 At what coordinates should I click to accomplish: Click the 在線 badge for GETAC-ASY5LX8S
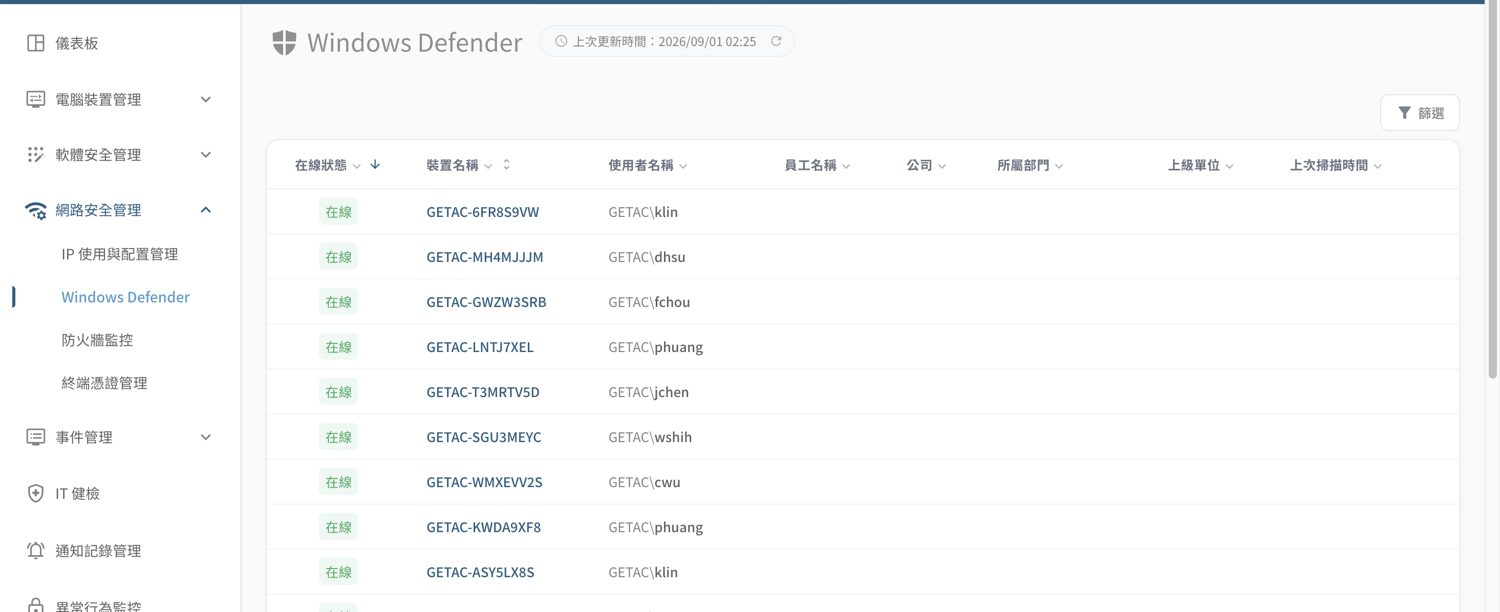338,572
